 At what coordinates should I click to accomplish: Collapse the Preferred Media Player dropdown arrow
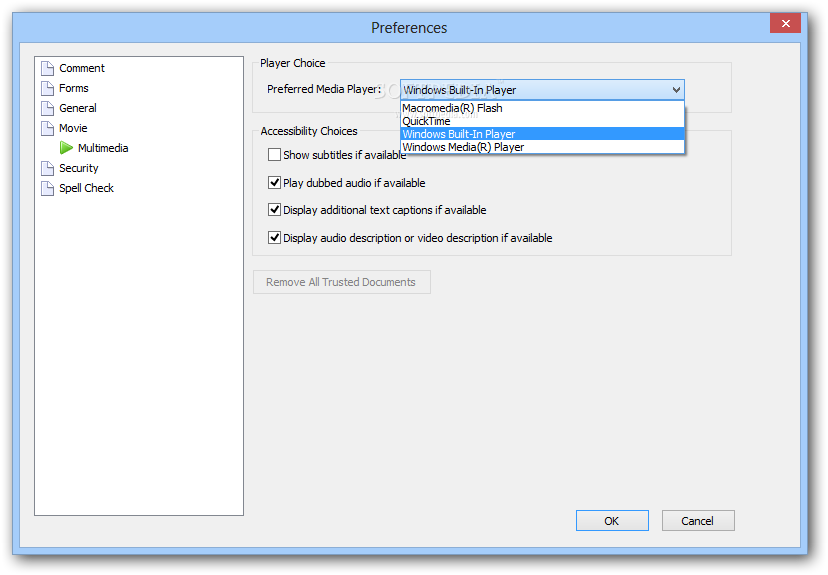[676, 90]
